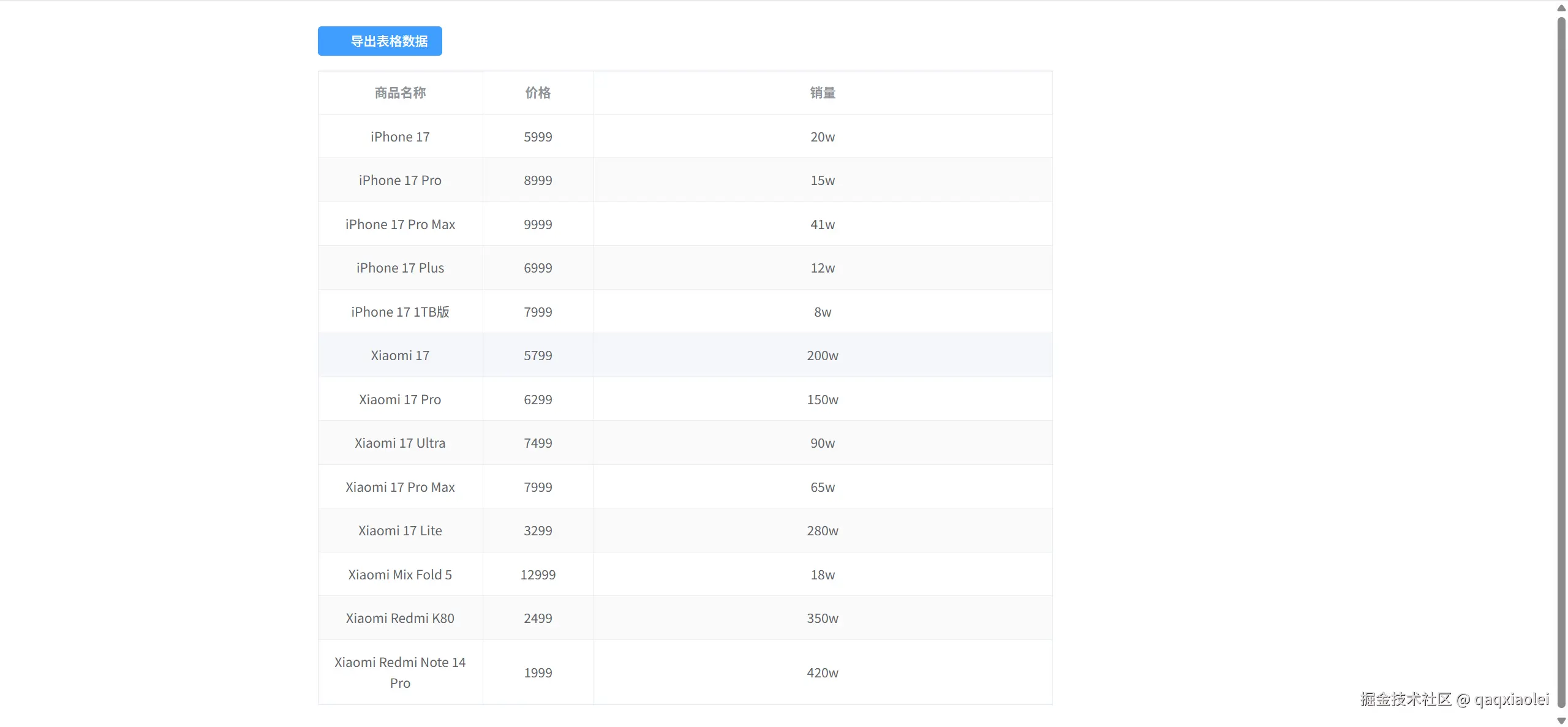Select price 7999 in Xiaomi 17 Pro Max row
This screenshot has width=1568, height=727.
(x=538, y=487)
